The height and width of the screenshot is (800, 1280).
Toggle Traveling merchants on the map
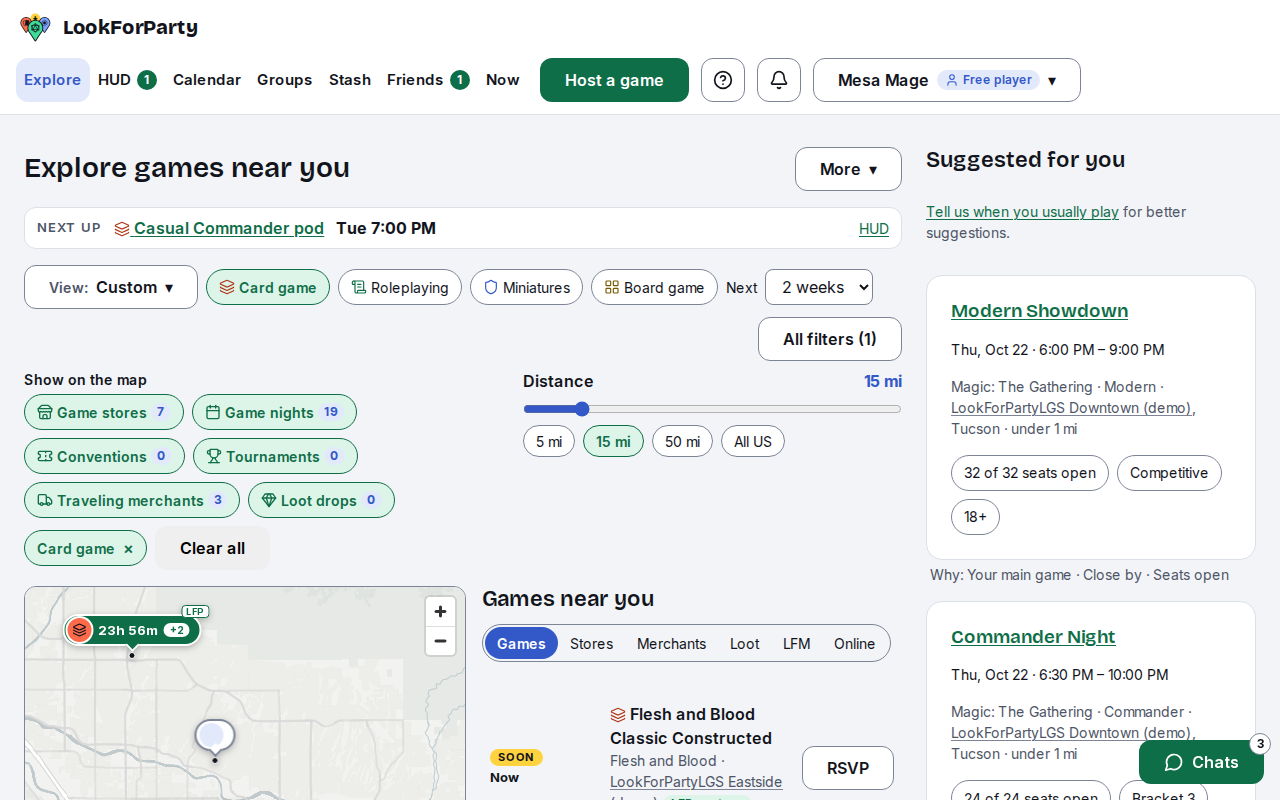[x=132, y=500]
